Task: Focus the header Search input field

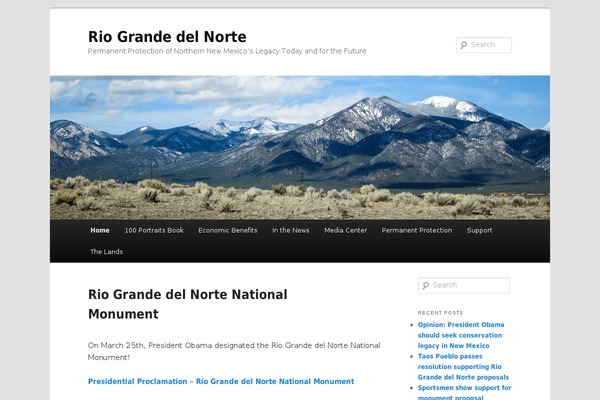Action: 484,45
